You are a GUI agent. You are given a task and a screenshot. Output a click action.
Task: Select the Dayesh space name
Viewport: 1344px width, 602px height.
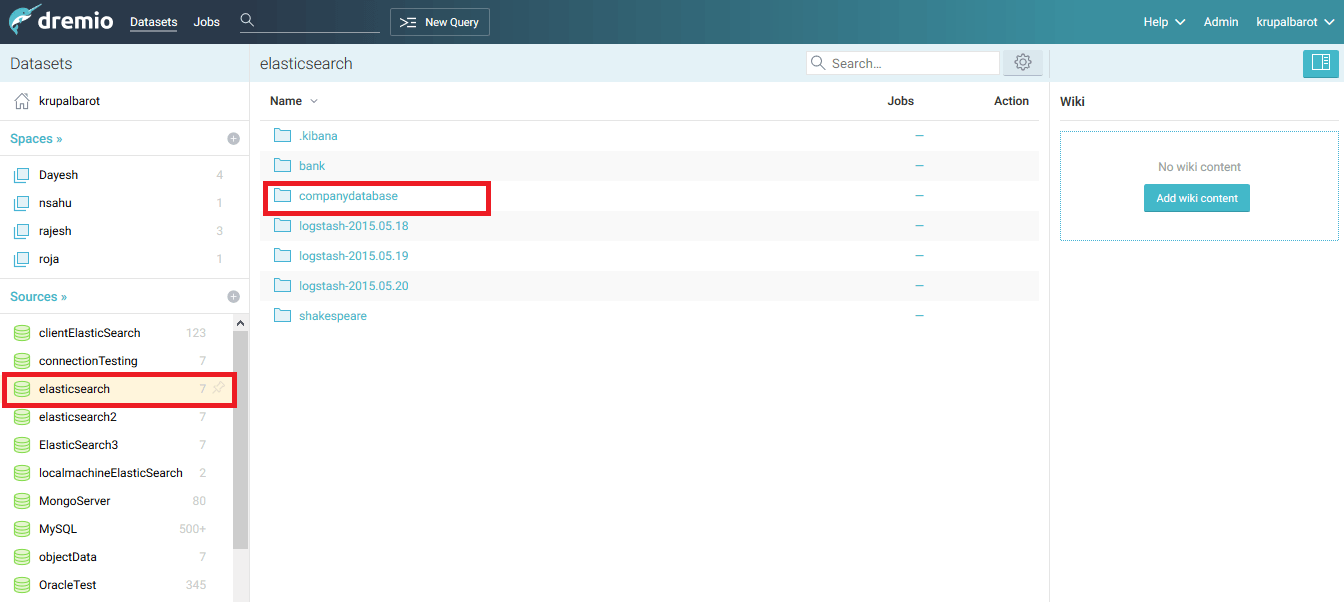pos(58,175)
